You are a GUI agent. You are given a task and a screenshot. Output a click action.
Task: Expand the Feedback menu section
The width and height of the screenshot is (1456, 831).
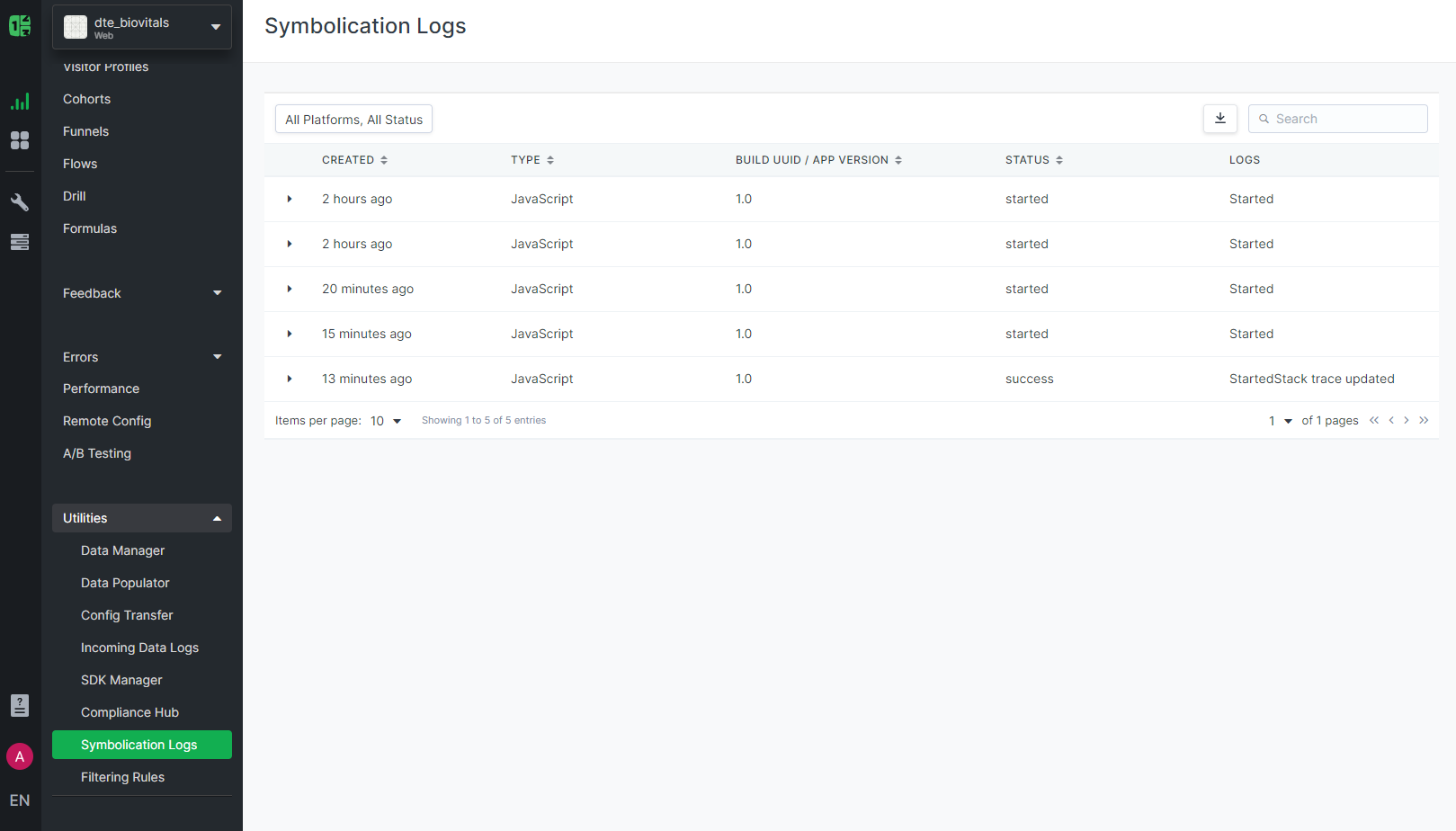(x=142, y=293)
